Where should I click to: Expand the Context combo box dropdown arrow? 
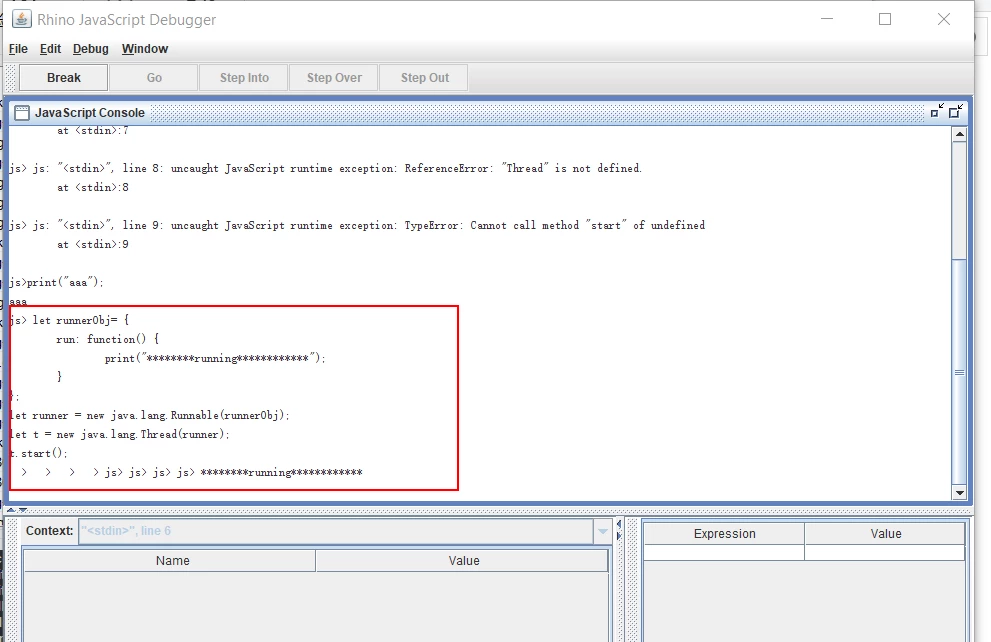(x=602, y=531)
